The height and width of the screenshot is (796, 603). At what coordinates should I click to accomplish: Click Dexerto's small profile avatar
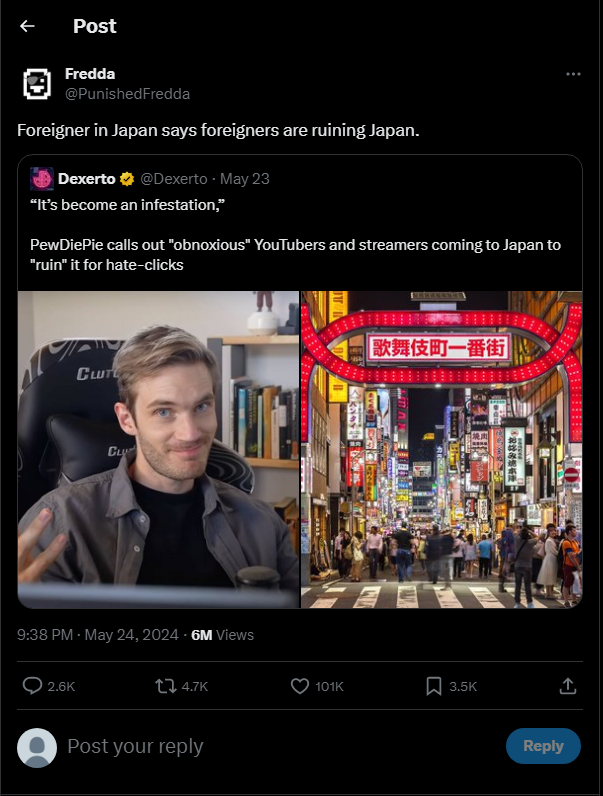coord(42,179)
